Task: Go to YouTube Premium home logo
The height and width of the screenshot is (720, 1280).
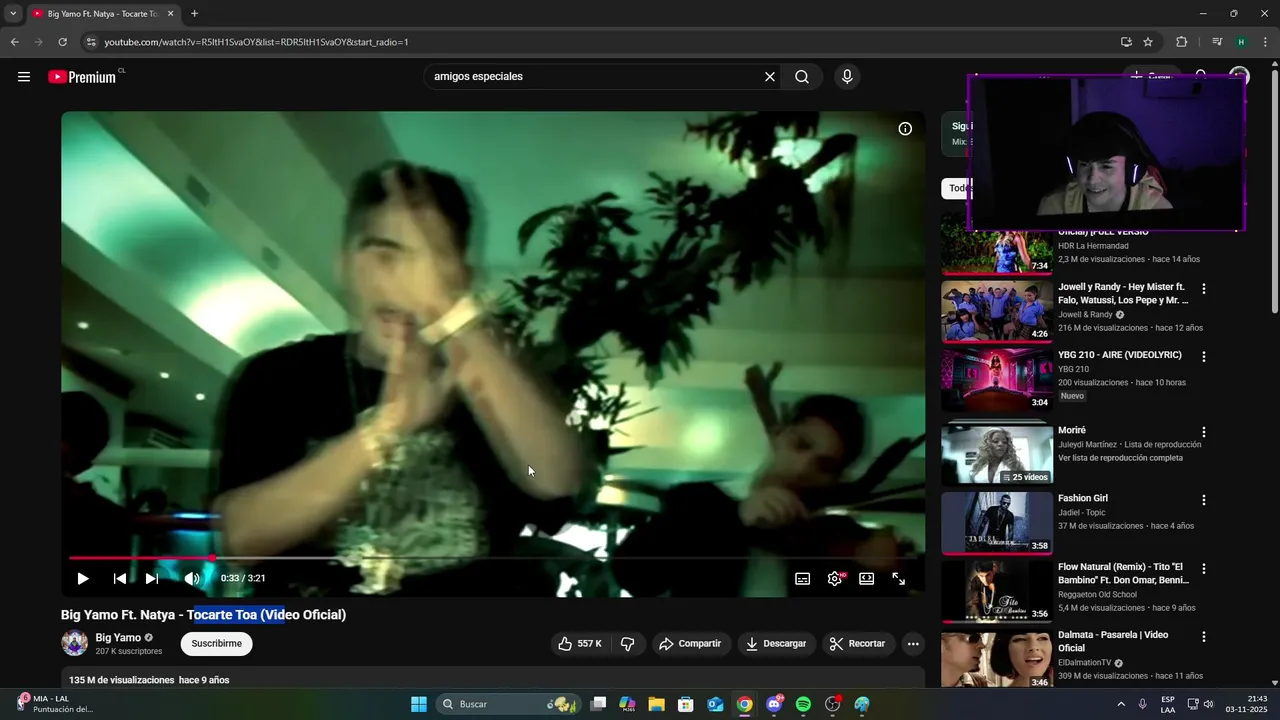Action: [x=83, y=77]
